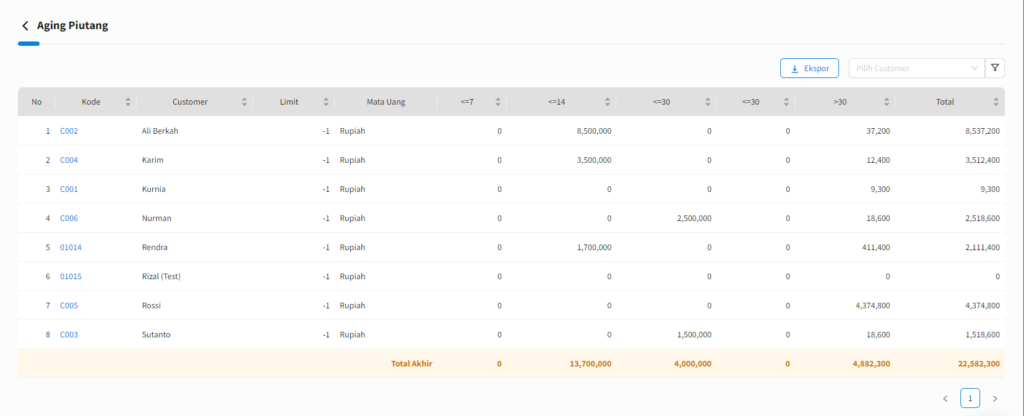This screenshot has width=1024, height=416.
Task: Sort by the >30 column arrows
Action: pyautogui.click(x=886, y=102)
